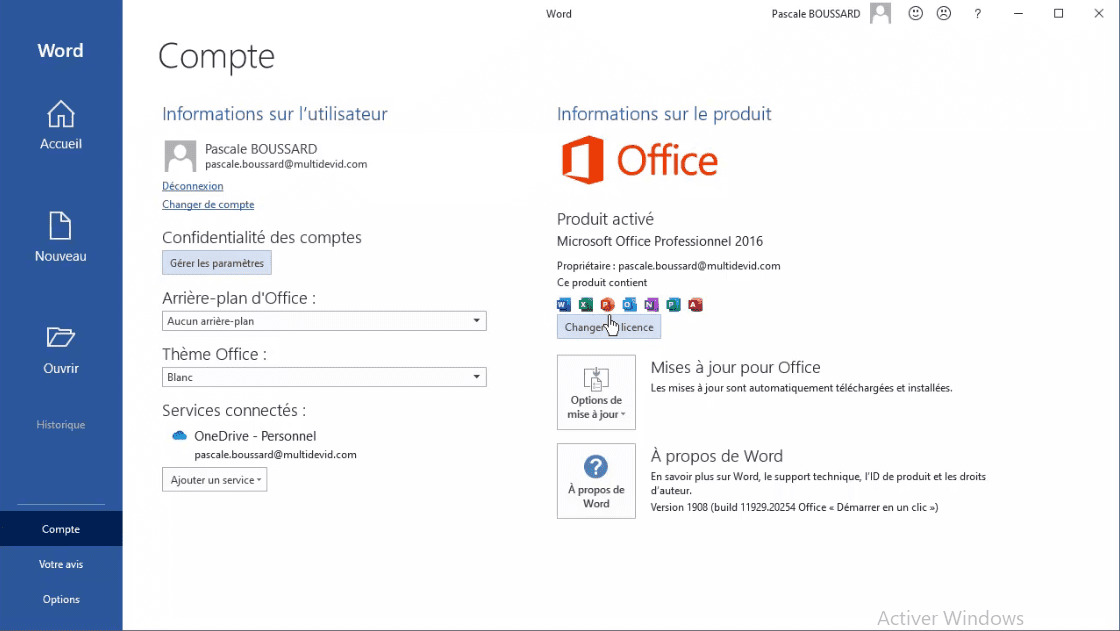Click the Excel product icon

[585, 304]
